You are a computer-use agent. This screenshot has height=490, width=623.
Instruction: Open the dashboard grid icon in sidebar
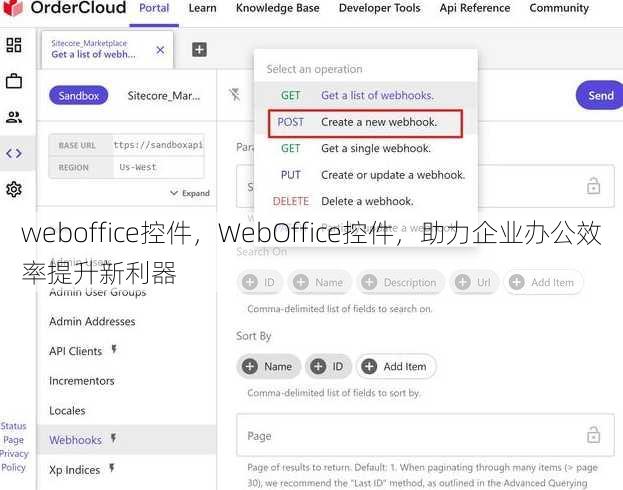coord(14,45)
